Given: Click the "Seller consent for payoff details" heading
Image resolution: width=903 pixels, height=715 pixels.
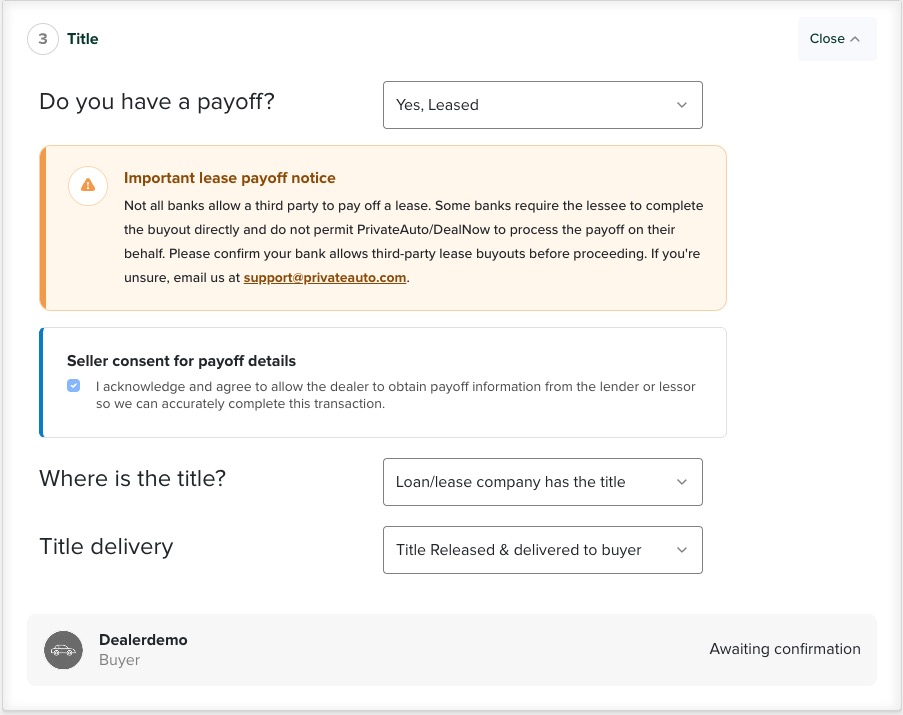Looking at the screenshot, I should coord(181,361).
